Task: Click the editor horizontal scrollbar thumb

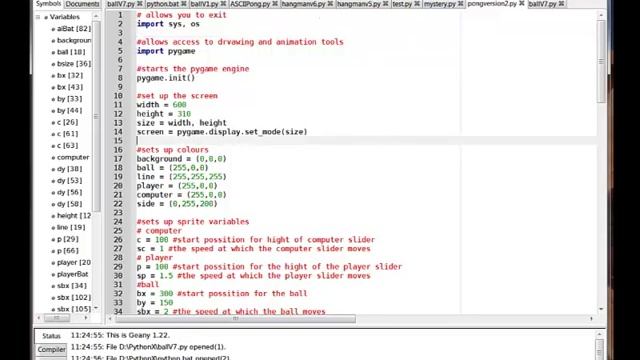Action: (235, 318)
